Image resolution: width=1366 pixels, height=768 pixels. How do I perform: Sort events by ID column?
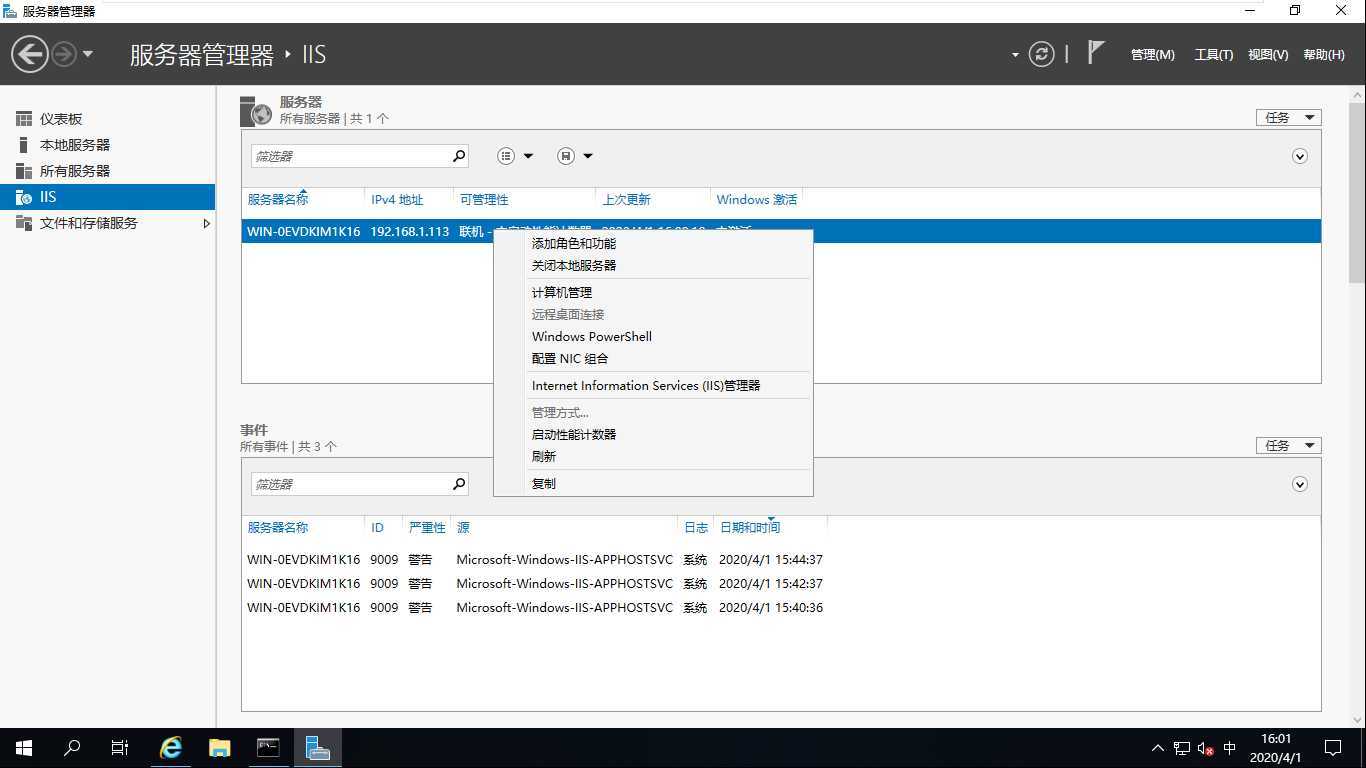(377, 527)
